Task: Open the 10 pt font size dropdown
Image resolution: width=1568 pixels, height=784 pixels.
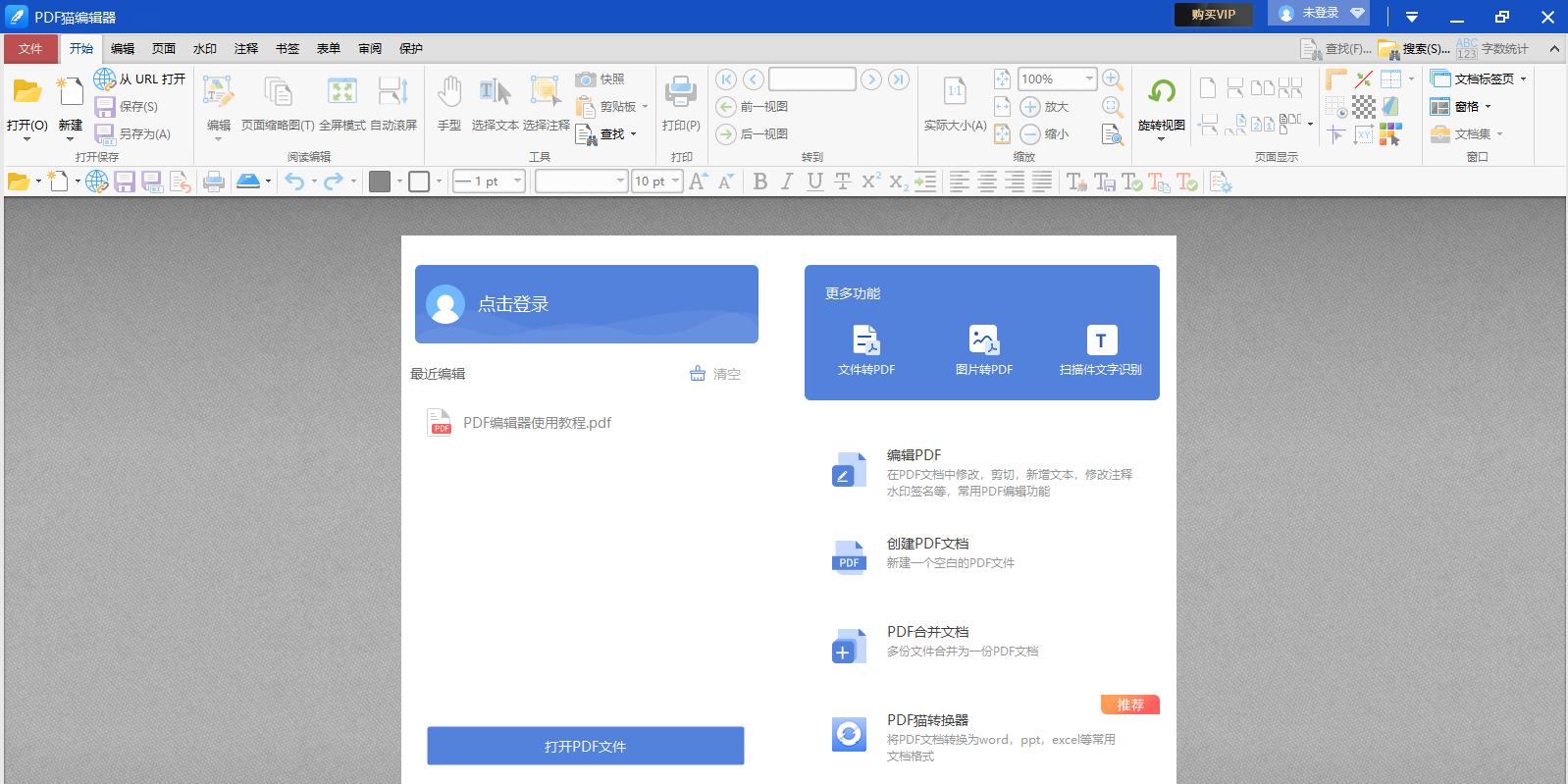Action: [675, 182]
